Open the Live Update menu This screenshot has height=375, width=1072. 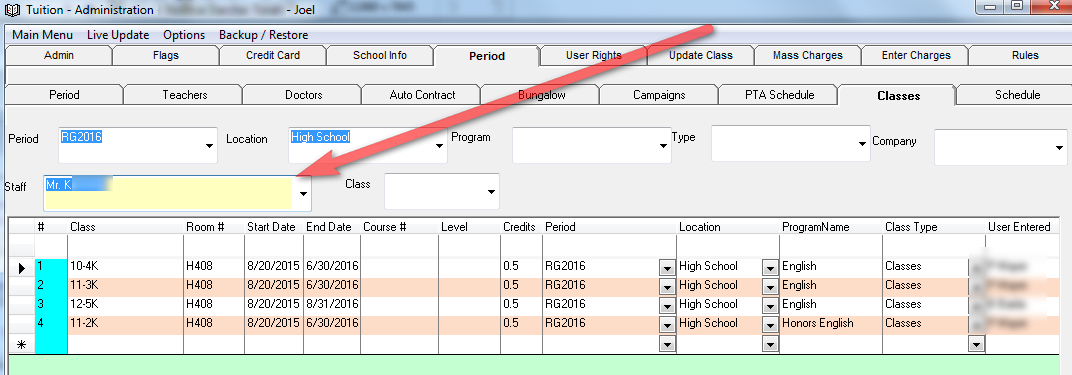(x=118, y=35)
